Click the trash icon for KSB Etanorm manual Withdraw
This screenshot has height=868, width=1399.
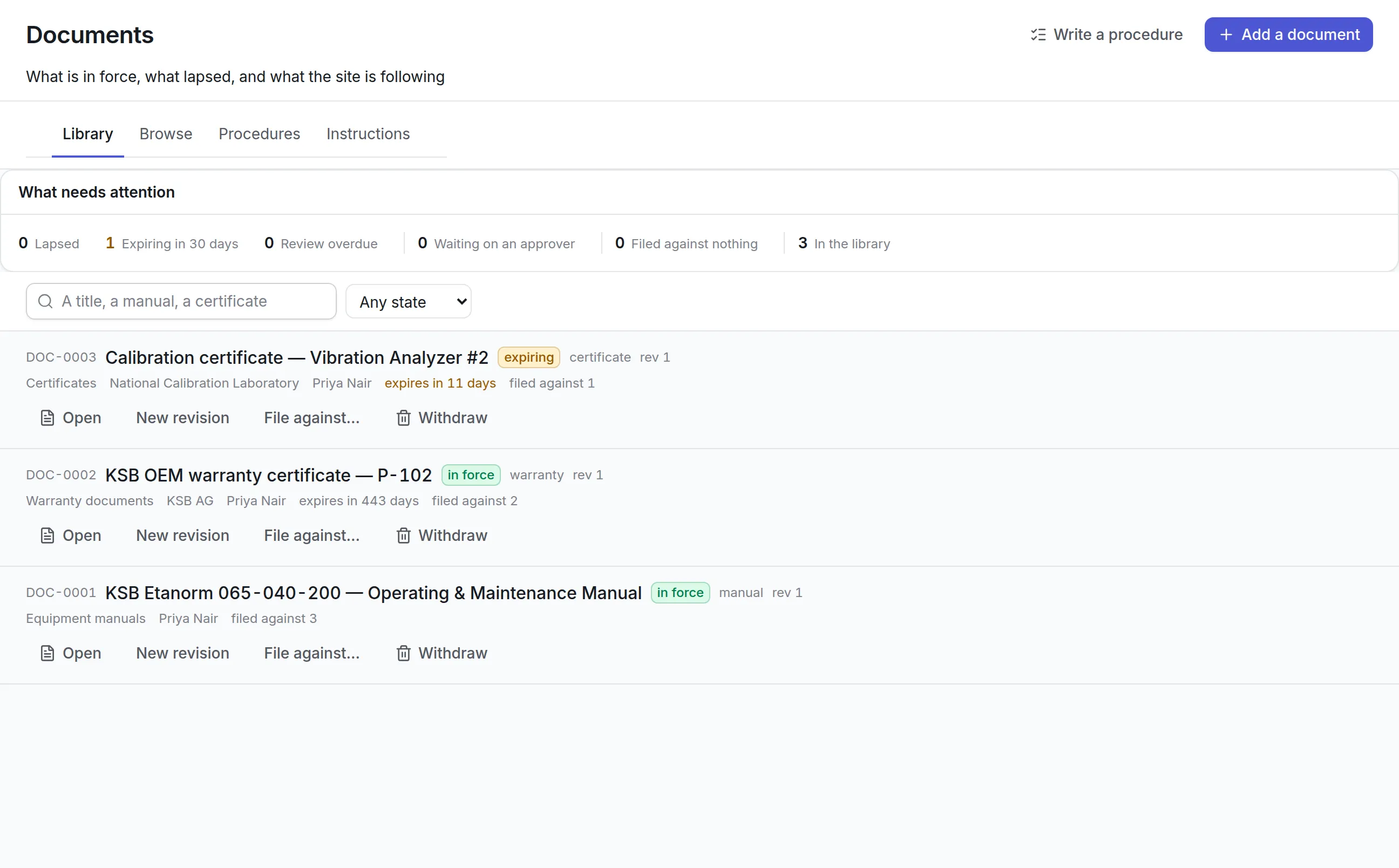click(403, 653)
